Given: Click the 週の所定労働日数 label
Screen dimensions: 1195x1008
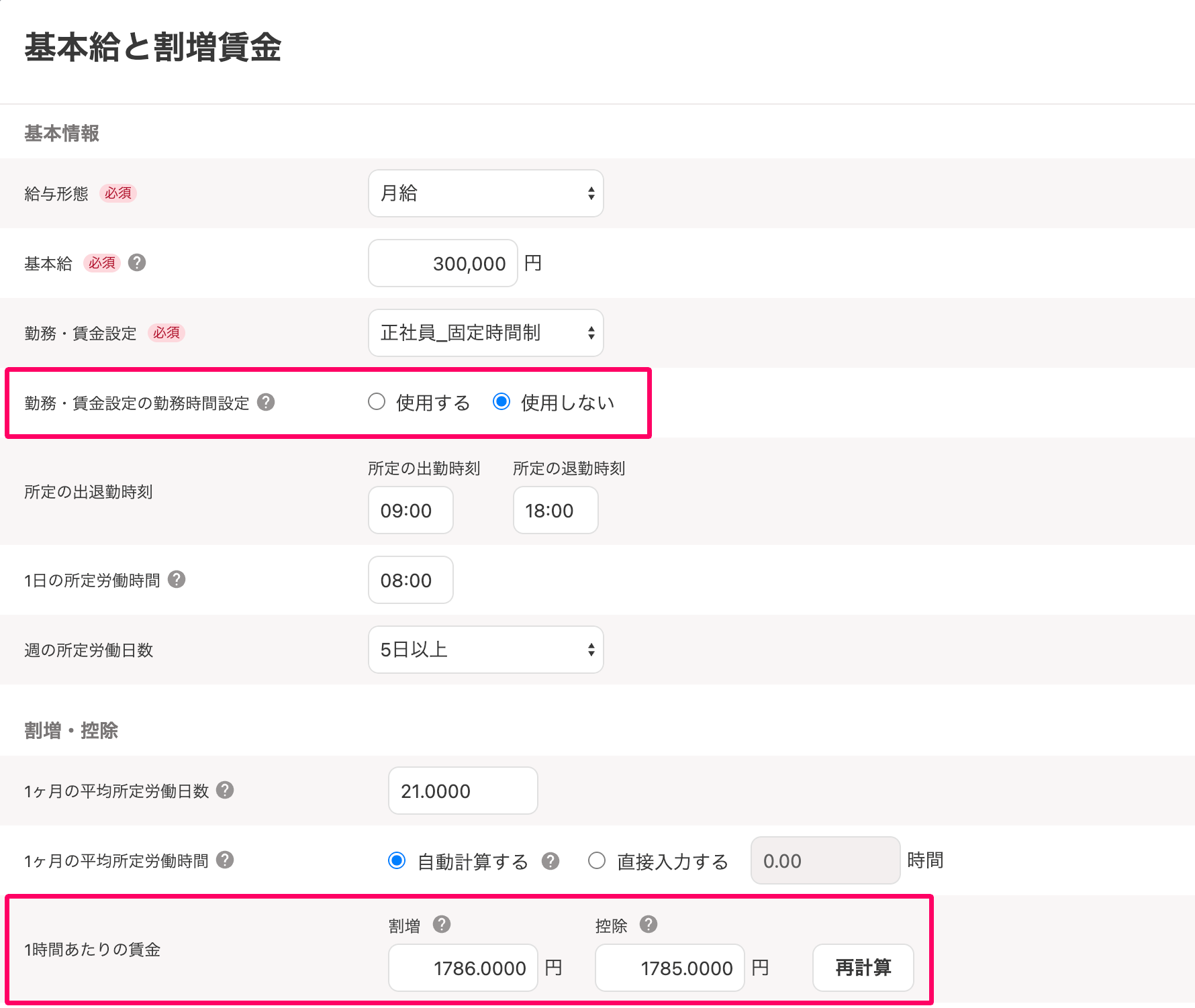Looking at the screenshot, I should click(x=89, y=650).
